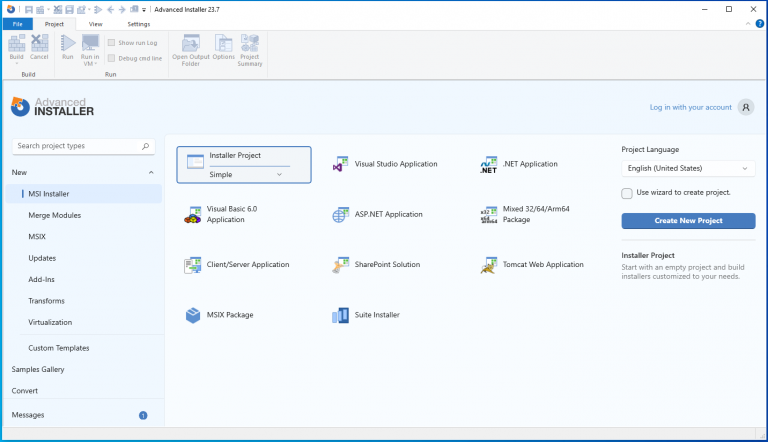Select the Suite Installer project type
This screenshot has height=442, width=768.
coord(366,315)
